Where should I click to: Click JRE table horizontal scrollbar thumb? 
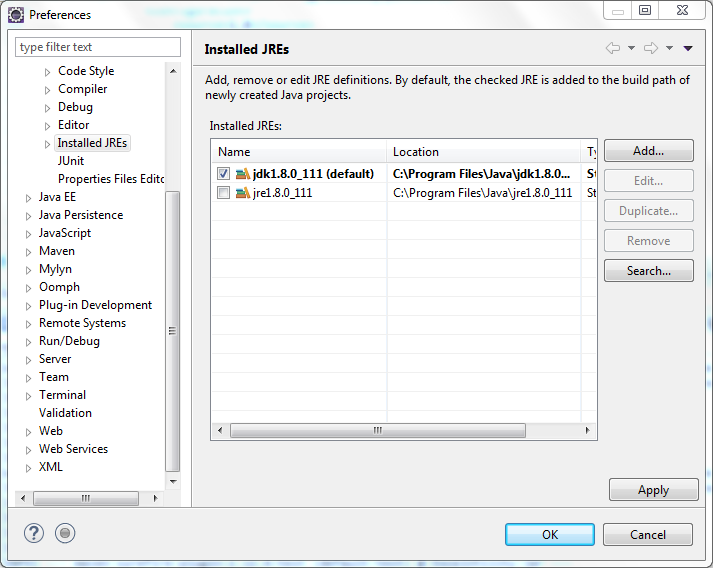click(378, 430)
